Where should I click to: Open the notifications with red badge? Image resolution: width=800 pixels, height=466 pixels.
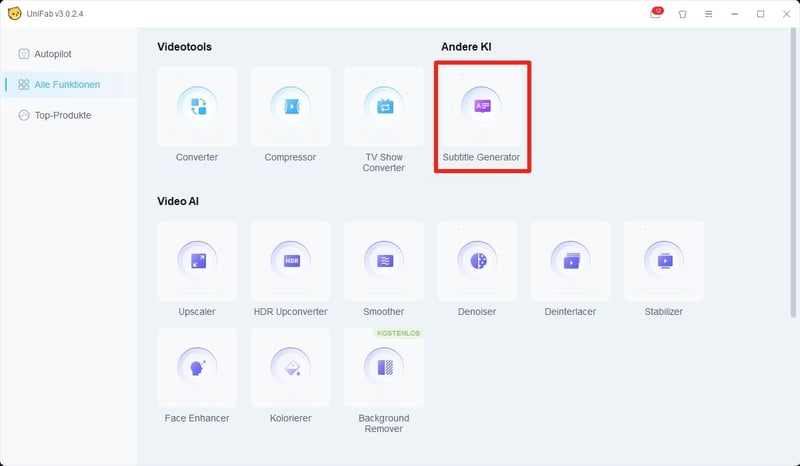656,14
